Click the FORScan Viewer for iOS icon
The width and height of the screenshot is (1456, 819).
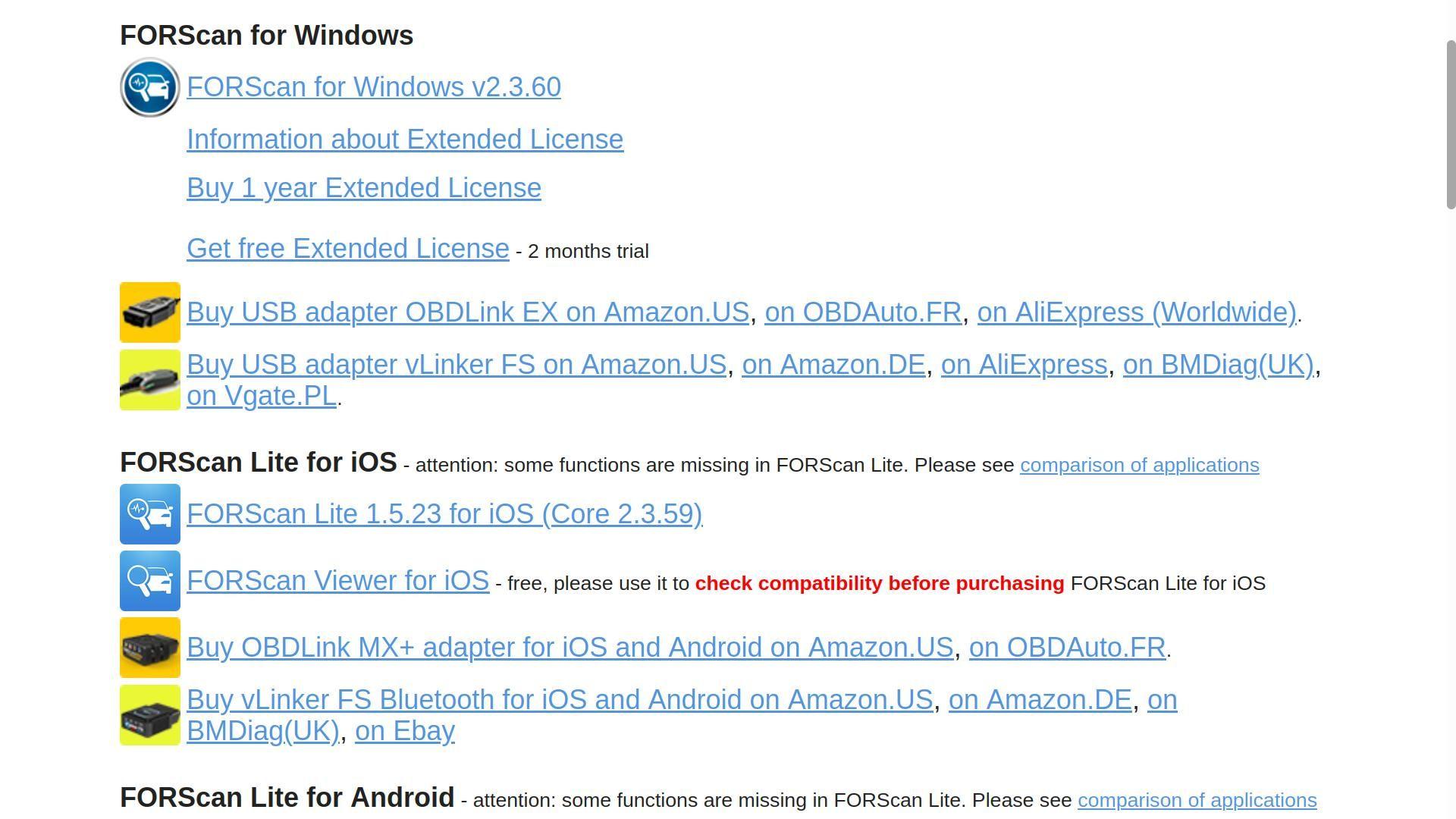(x=150, y=581)
